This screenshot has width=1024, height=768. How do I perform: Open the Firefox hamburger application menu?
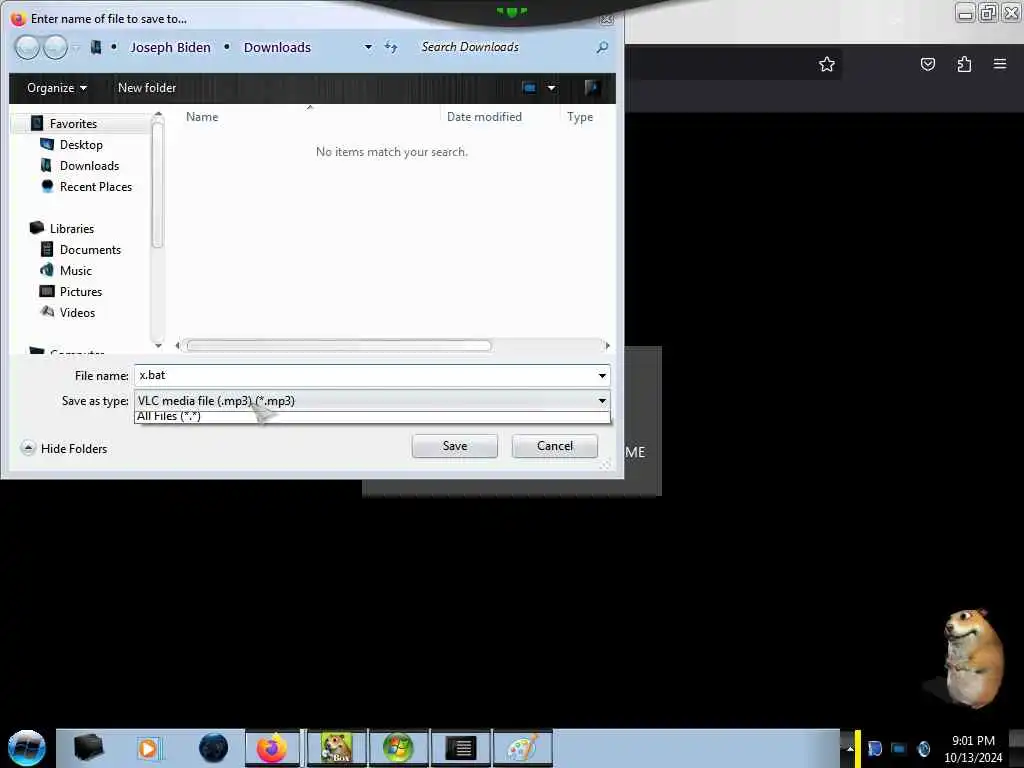pyautogui.click(x=1000, y=64)
